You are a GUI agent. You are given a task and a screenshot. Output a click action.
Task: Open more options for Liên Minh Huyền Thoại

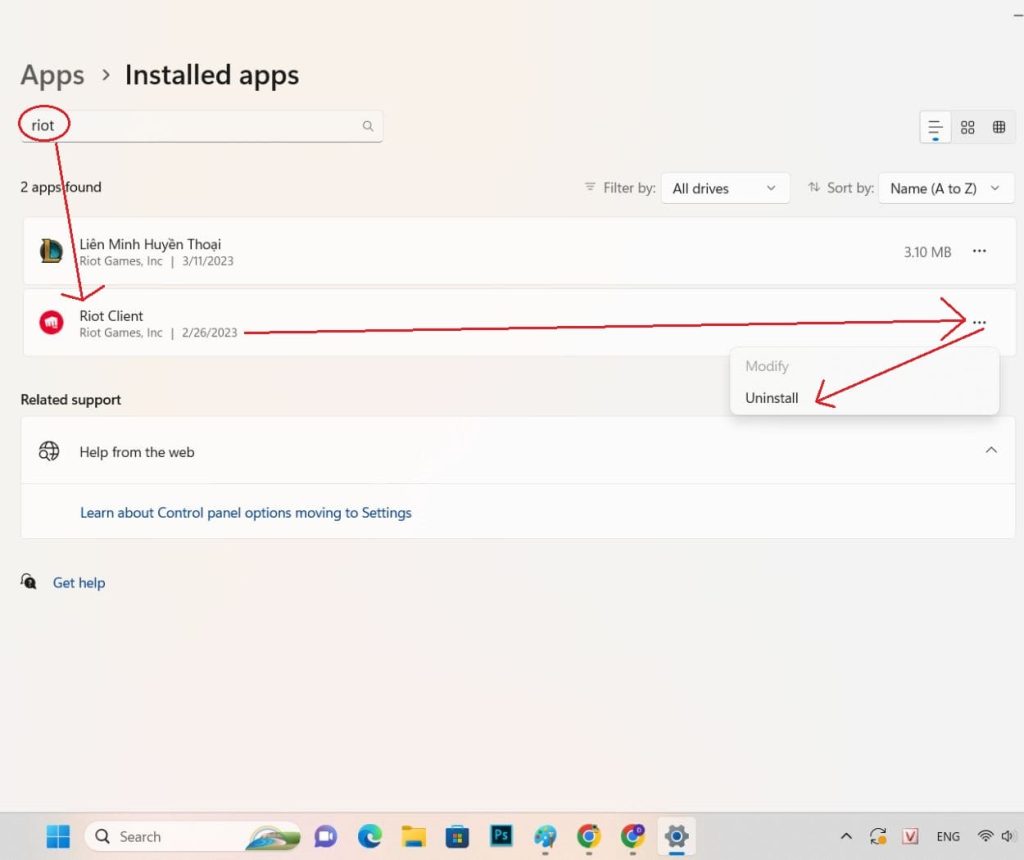tap(979, 251)
